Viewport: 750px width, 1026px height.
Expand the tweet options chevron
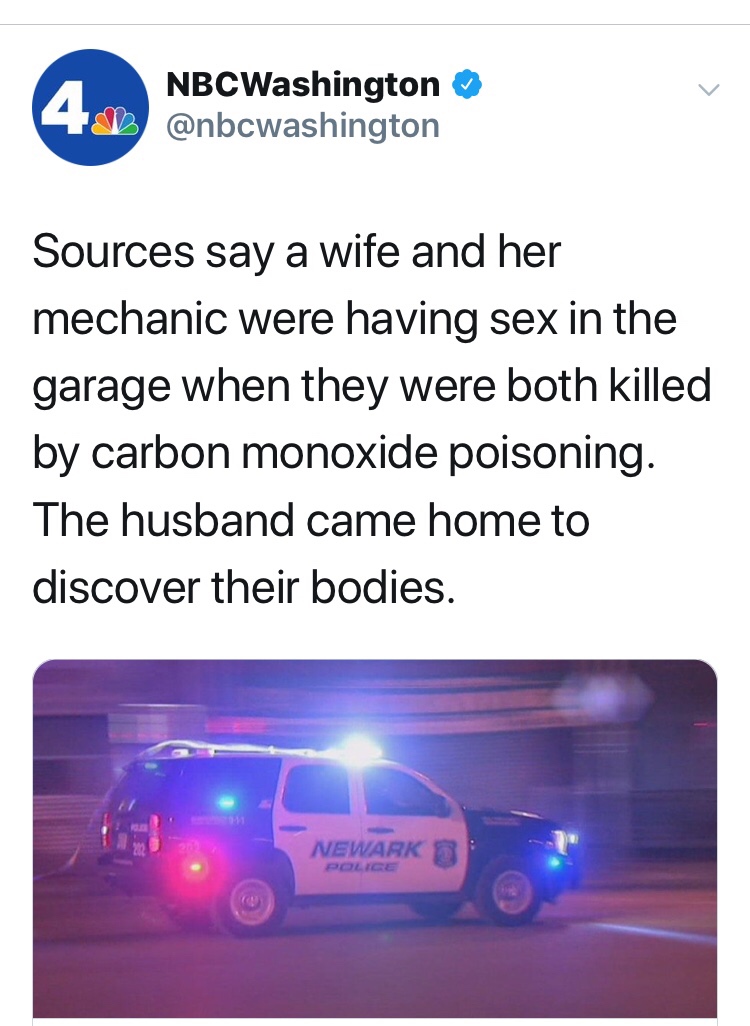708,90
